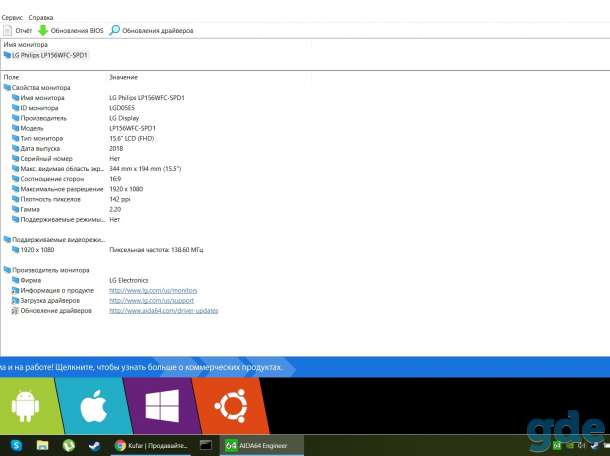The width and height of the screenshot is (610, 456).
Task: Click the Отчёт report toolbar button
Action: click(18, 30)
